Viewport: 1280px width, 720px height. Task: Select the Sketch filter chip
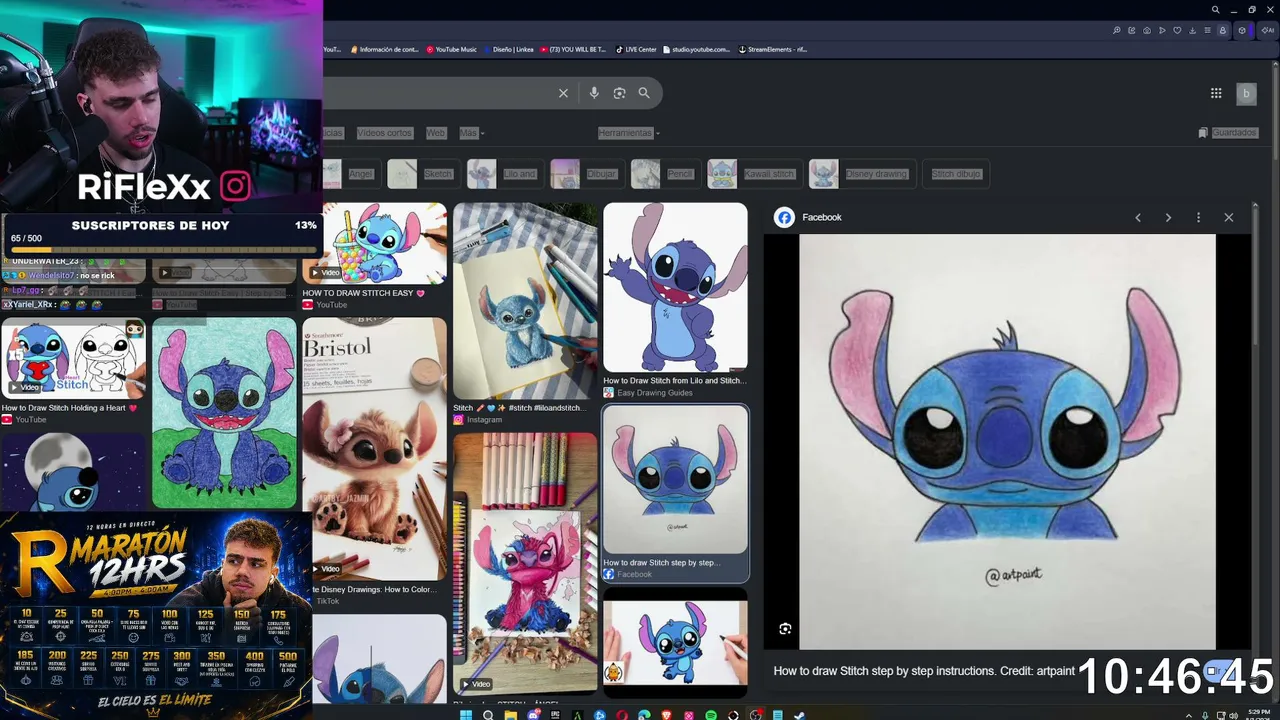424,174
